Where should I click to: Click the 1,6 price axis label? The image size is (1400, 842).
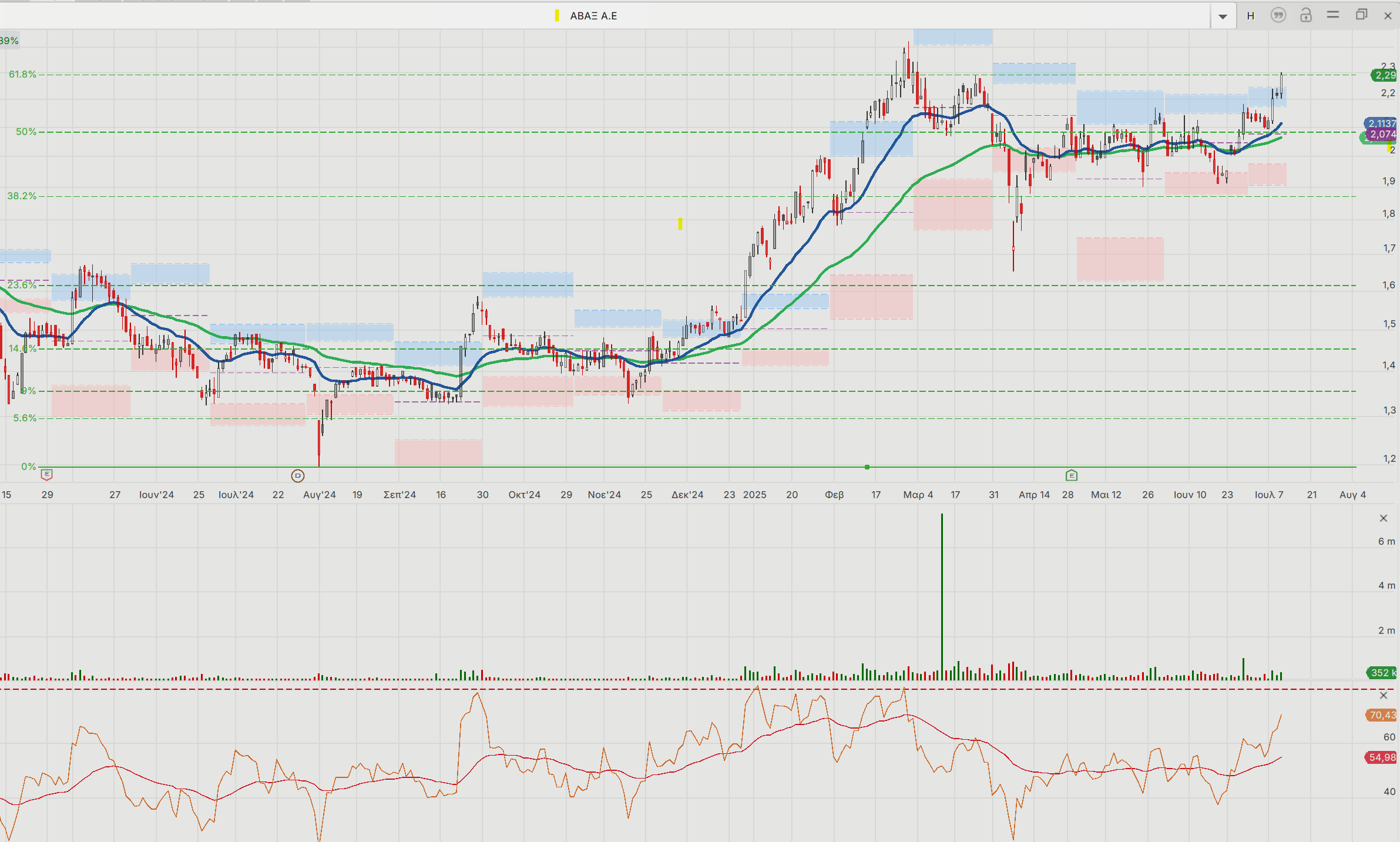pos(1389,286)
